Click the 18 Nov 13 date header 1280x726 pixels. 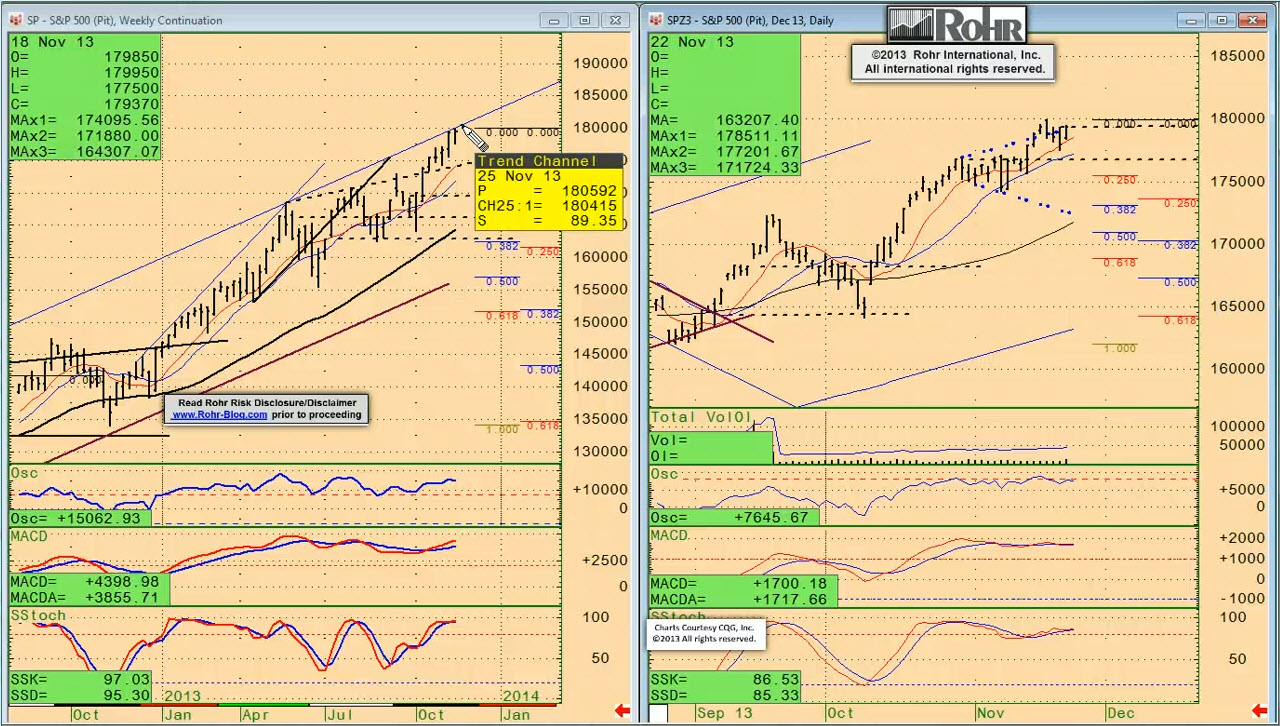(x=52, y=42)
